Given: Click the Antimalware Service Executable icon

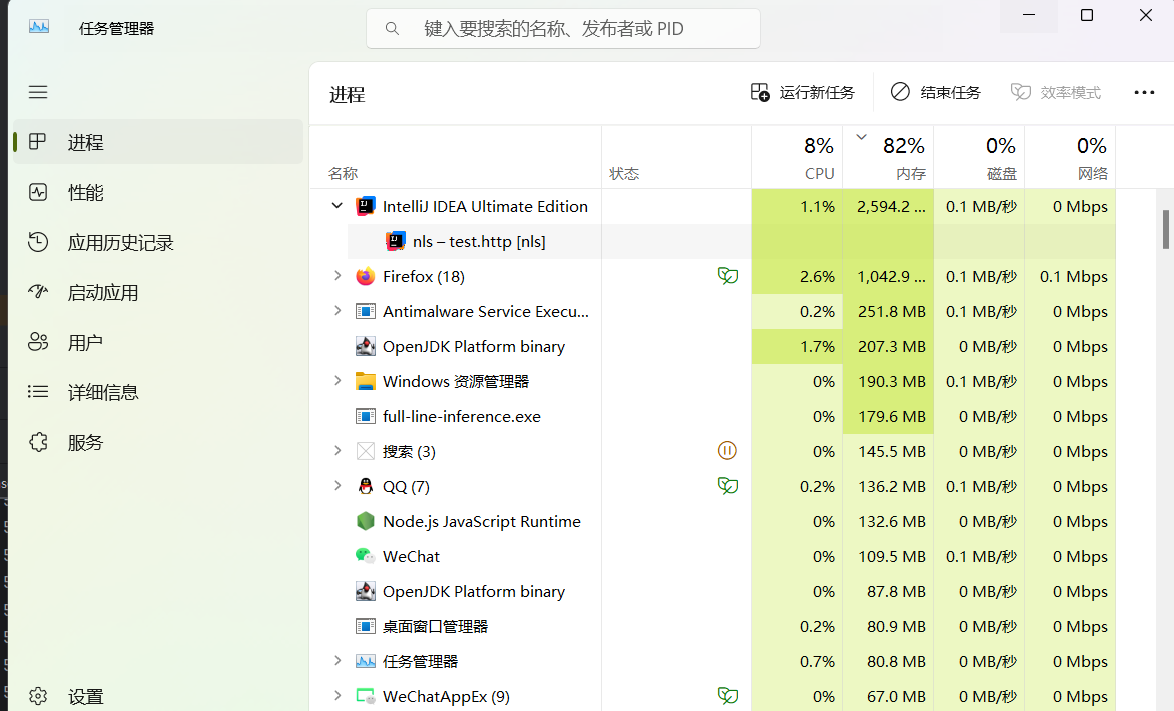Looking at the screenshot, I should pos(365,311).
